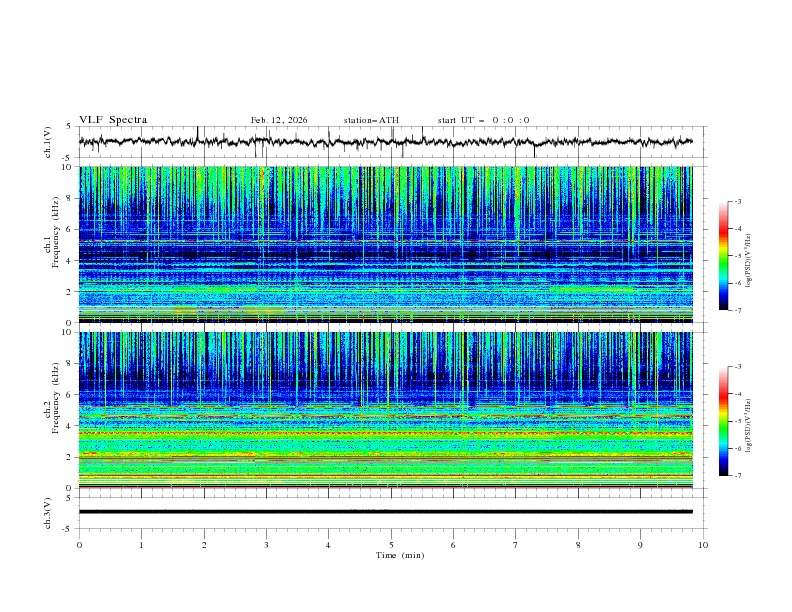792x612 pixels.
Task: Click the red band near 3.5 kHz in ch.2
Action: pyautogui.click(x=386, y=433)
